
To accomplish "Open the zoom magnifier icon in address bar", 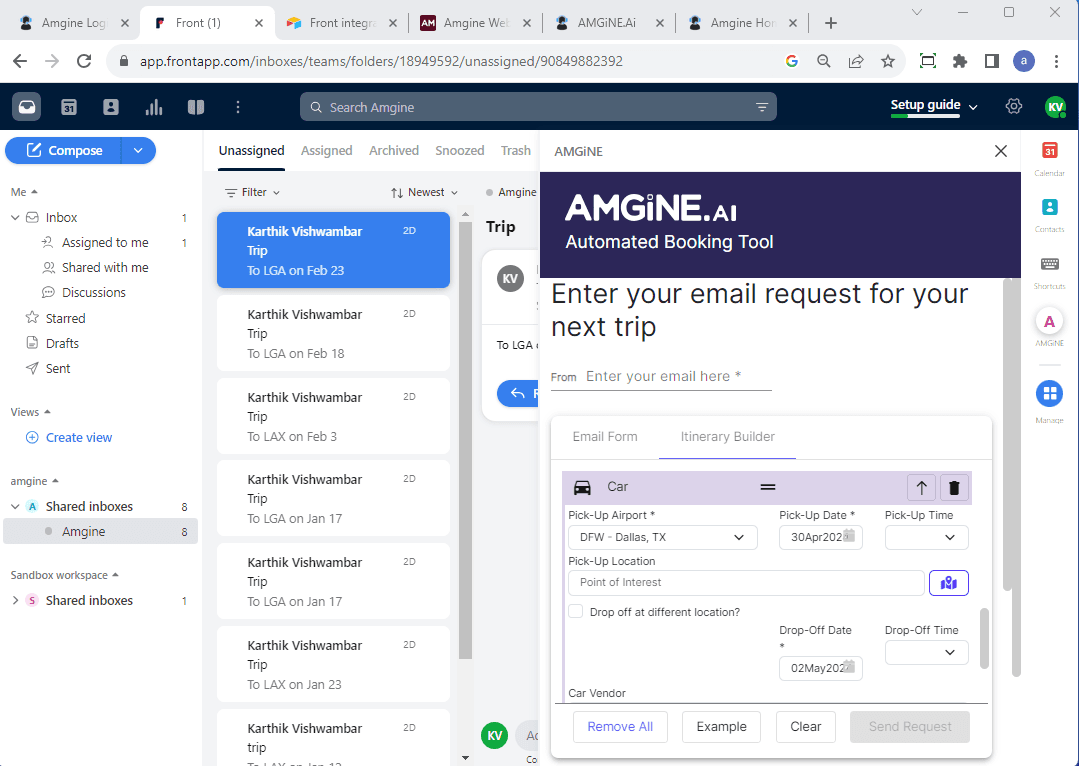I will pos(824,61).
